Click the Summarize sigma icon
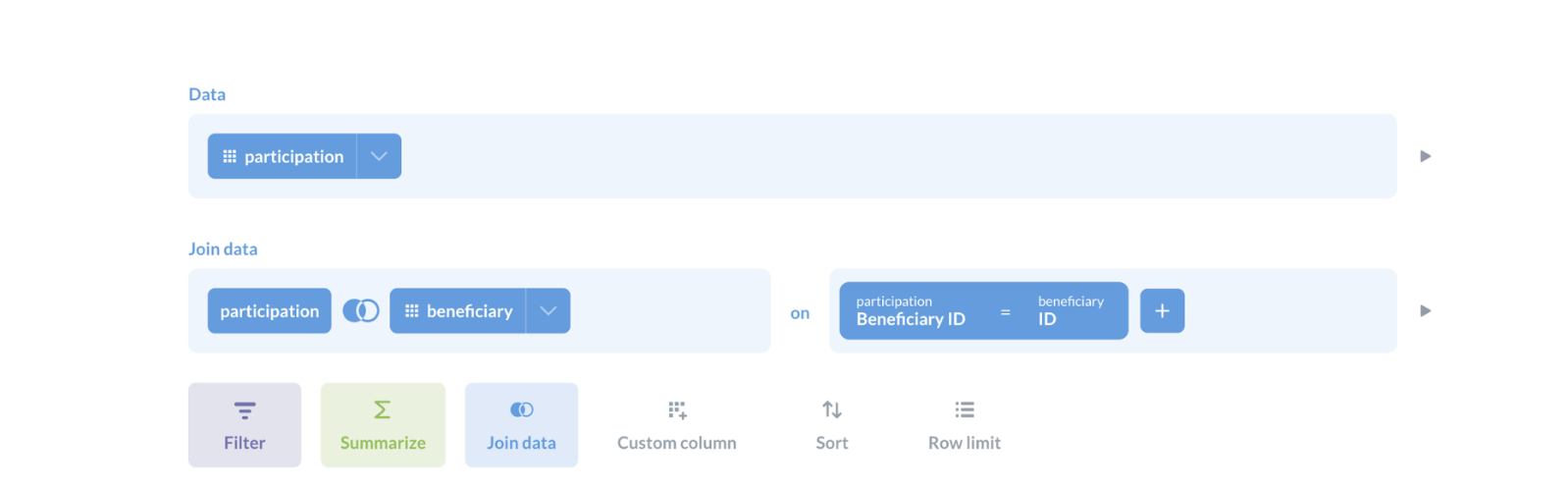 tap(382, 409)
